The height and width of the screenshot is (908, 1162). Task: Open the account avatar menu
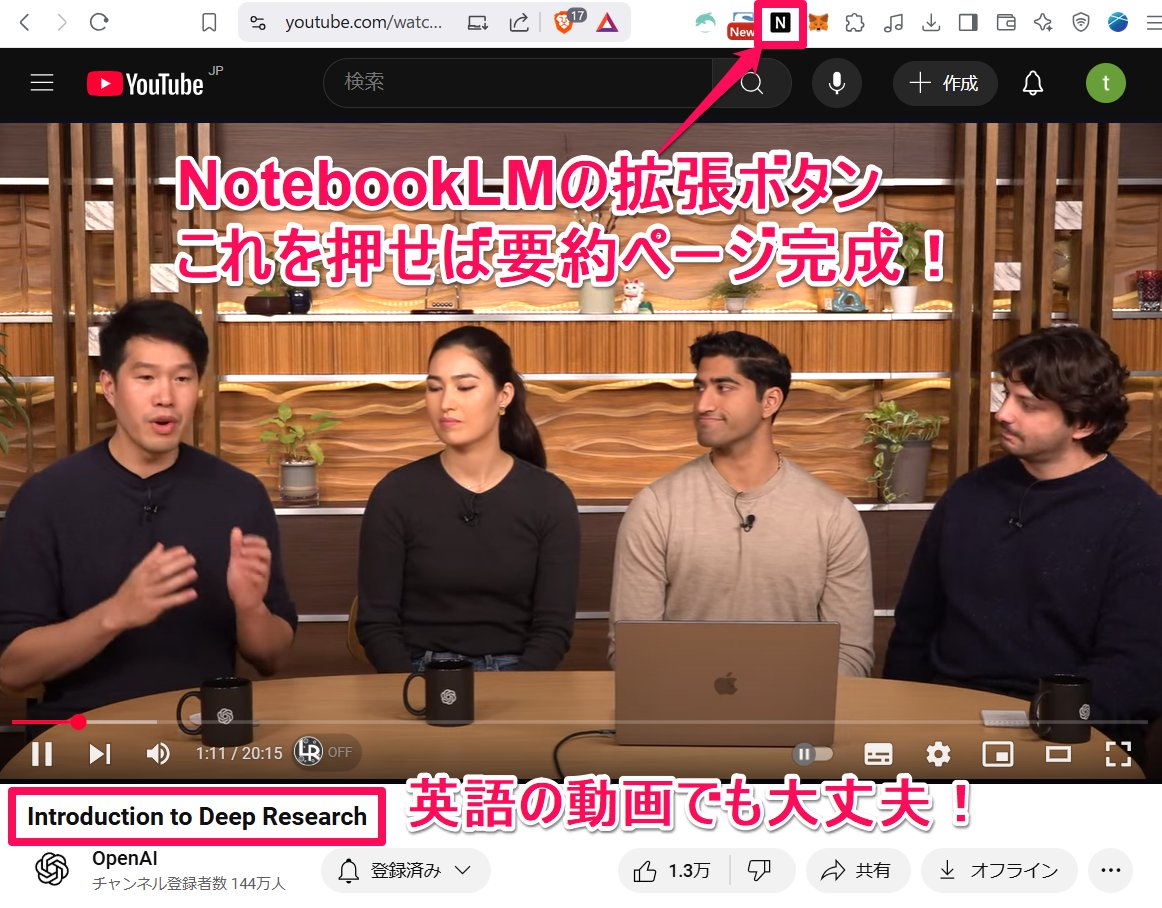(1106, 83)
